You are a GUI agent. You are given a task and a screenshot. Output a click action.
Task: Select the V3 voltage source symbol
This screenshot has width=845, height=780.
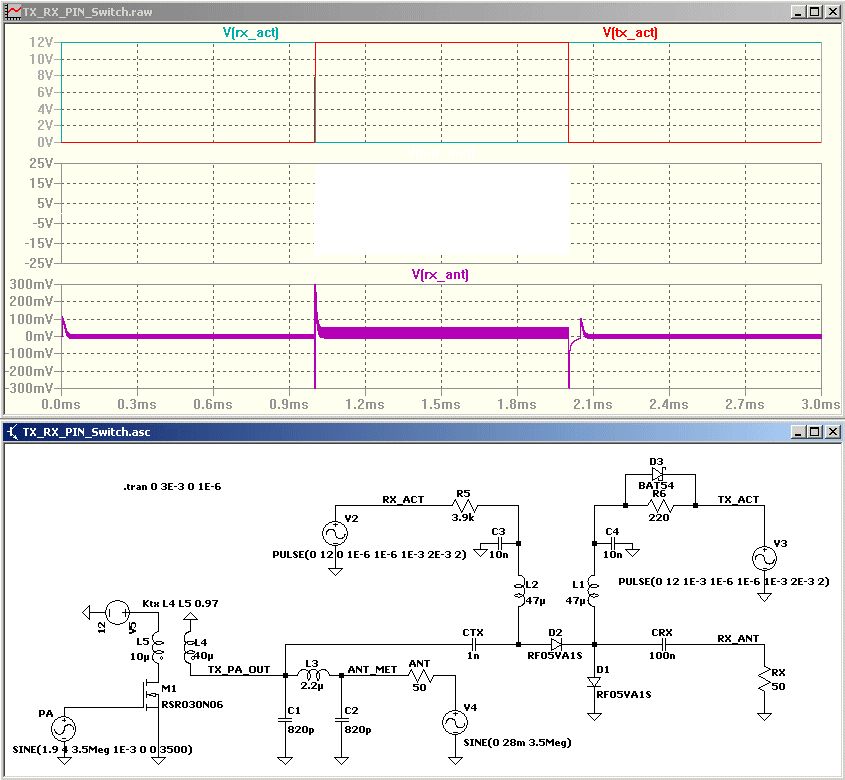[x=764, y=559]
